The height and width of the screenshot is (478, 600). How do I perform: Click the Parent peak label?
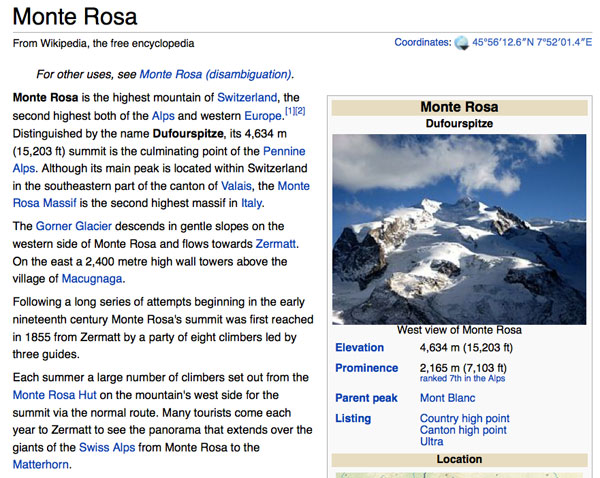point(366,398)
